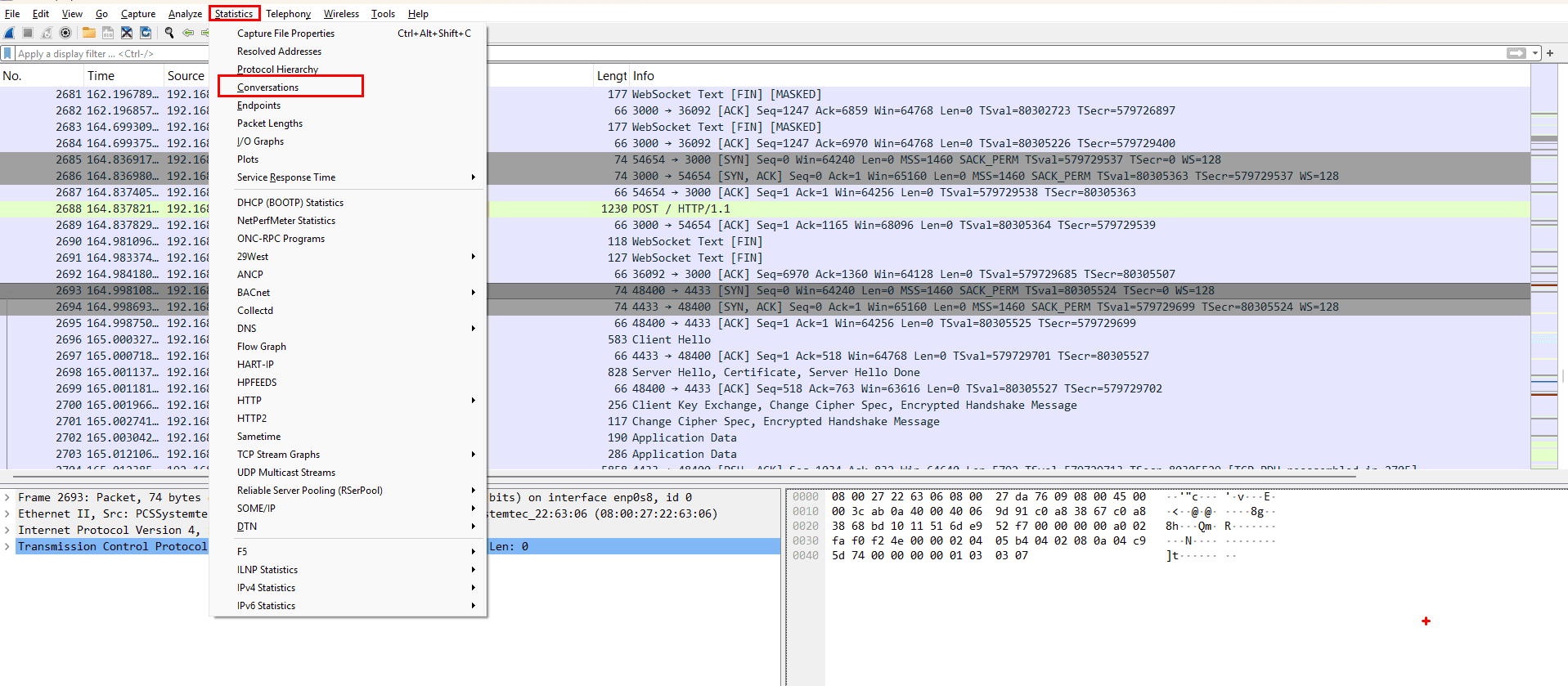
Task: Expand the Internet Protocol Version 4 node
Action: (7, 530)
